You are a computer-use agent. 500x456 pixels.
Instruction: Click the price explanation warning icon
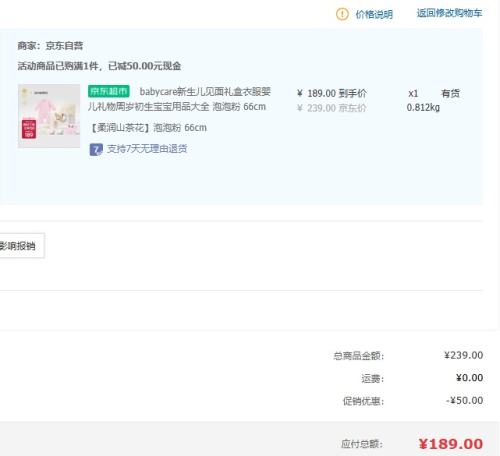[x=342, y=14]
